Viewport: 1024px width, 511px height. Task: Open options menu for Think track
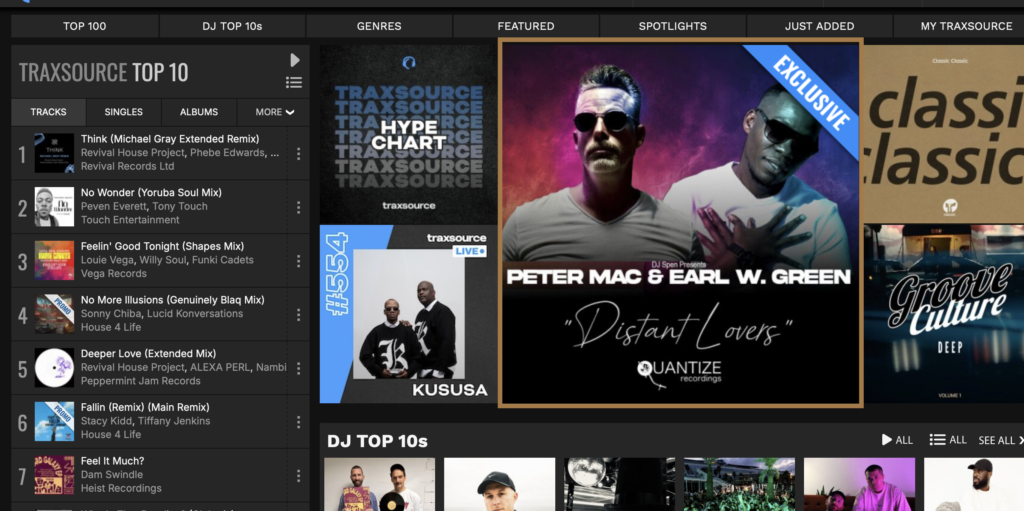click(298, 154)
